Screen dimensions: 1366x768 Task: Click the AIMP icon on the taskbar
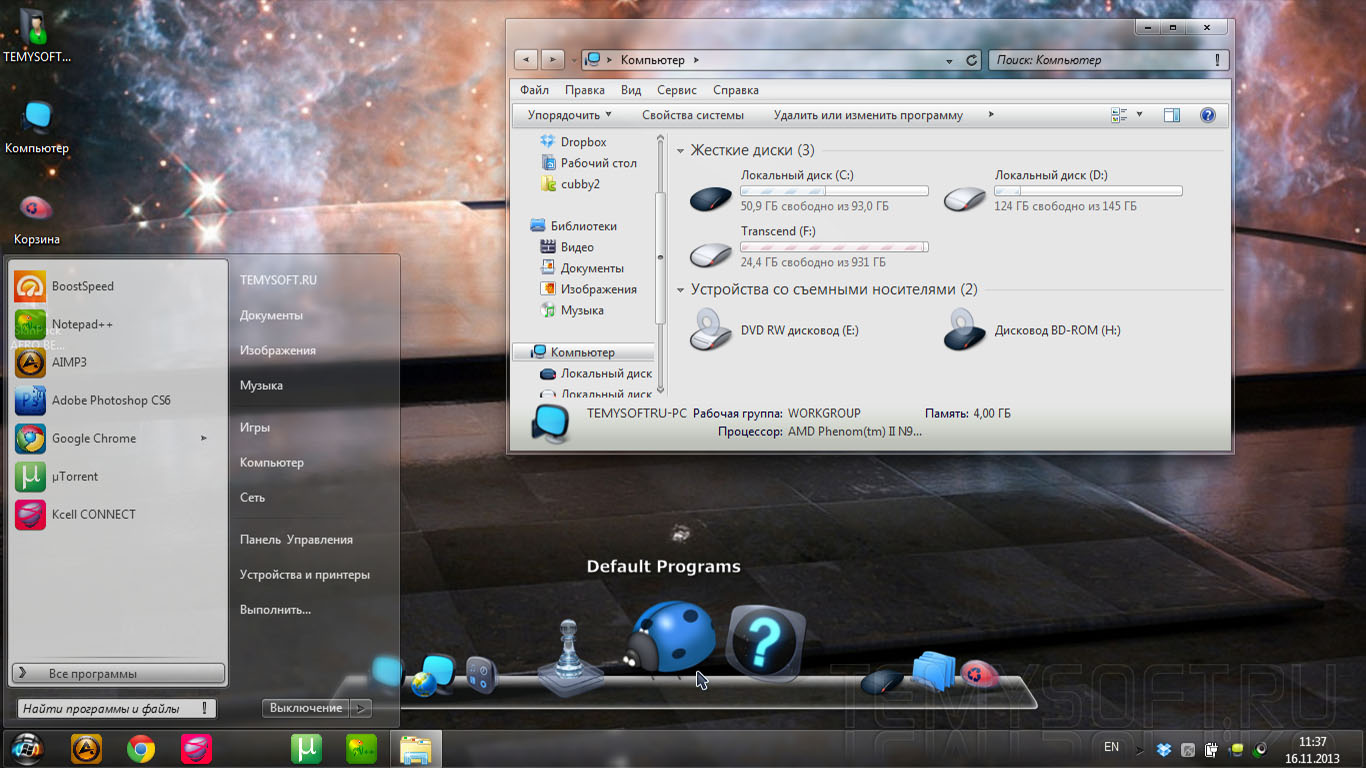coord(86,749)
